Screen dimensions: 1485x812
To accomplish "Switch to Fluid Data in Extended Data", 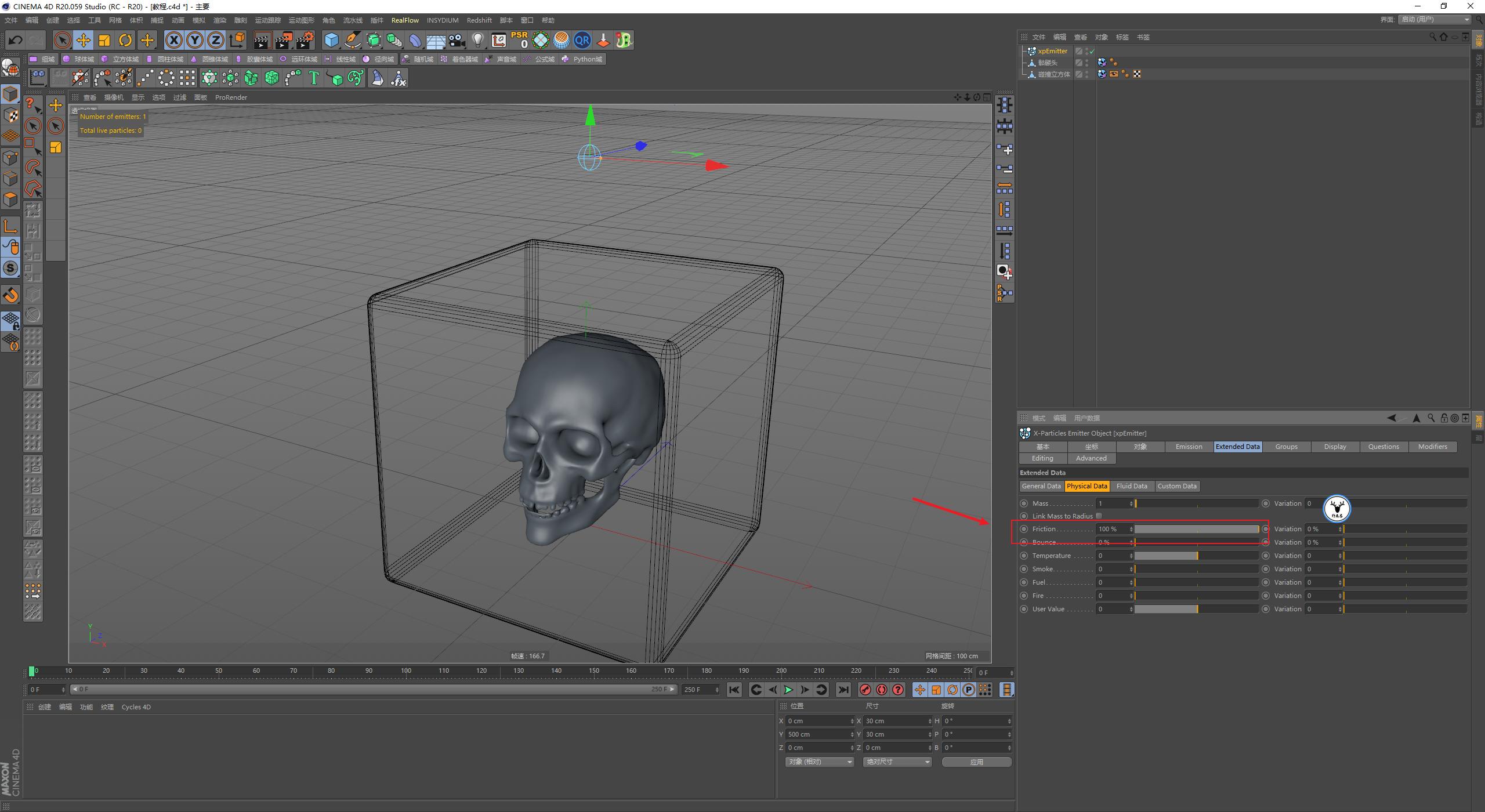I will click(1132, 486).
